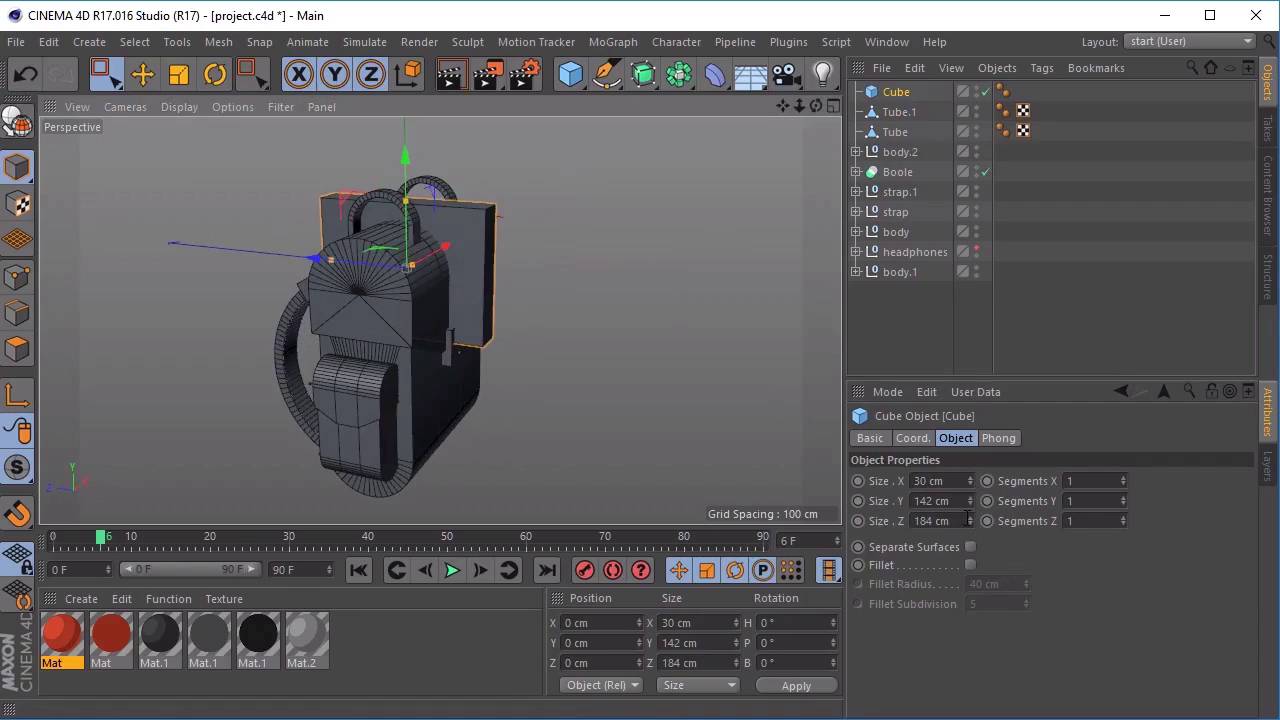Open the Pen spline tool icon
The width and height of the screenshot is (1280, 720).
click(606, 75)
